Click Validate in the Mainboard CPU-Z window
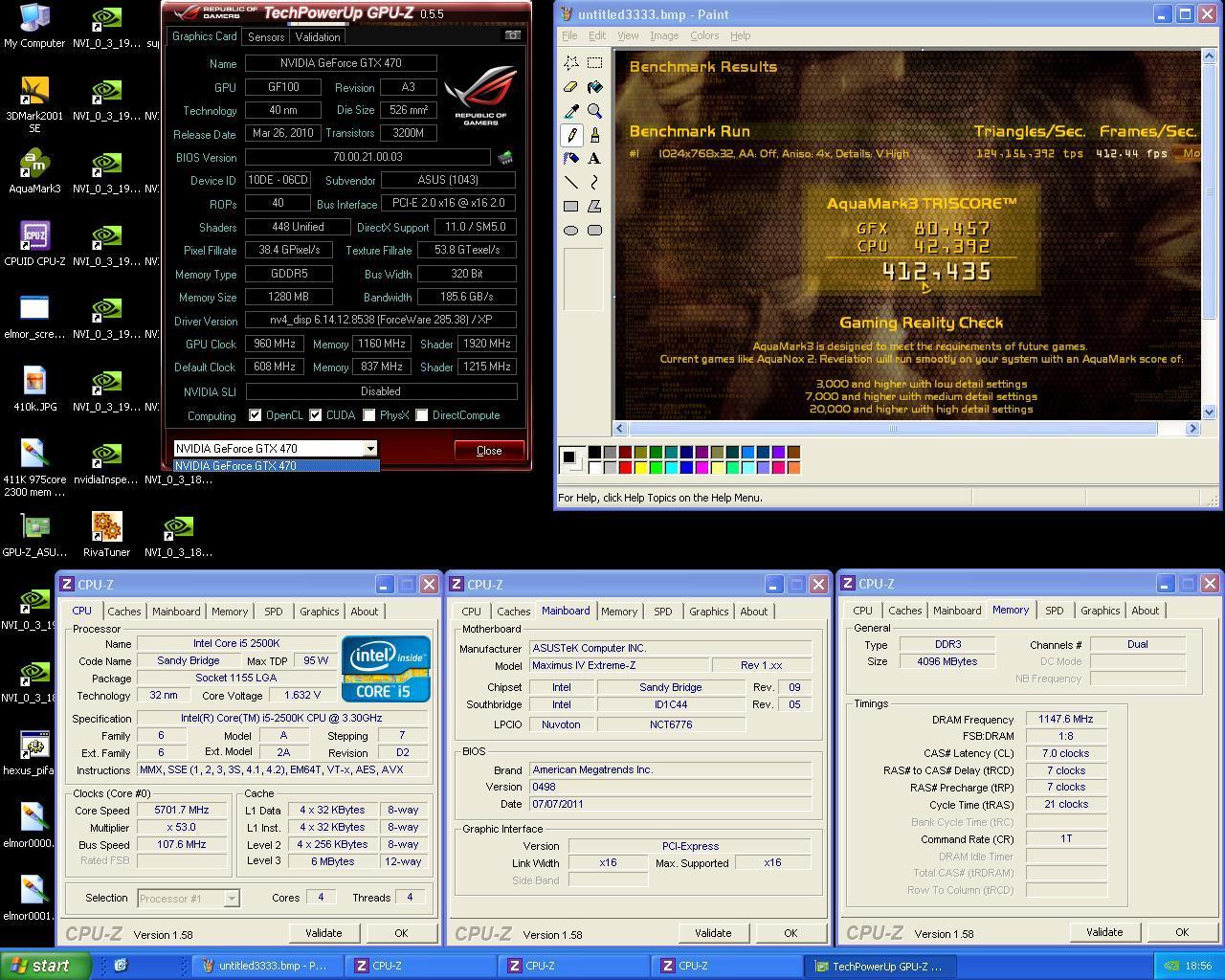 tap(712, 933)
